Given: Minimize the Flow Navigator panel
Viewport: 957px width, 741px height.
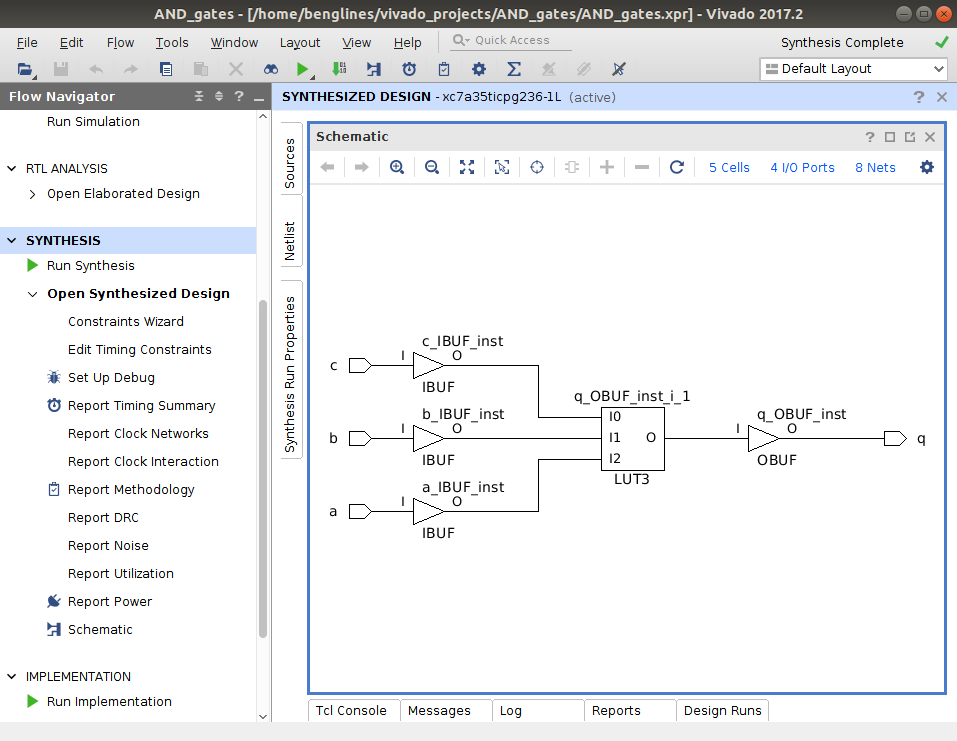Looking at the screenshot, I should pyautogui.click(x=259, y=98).
